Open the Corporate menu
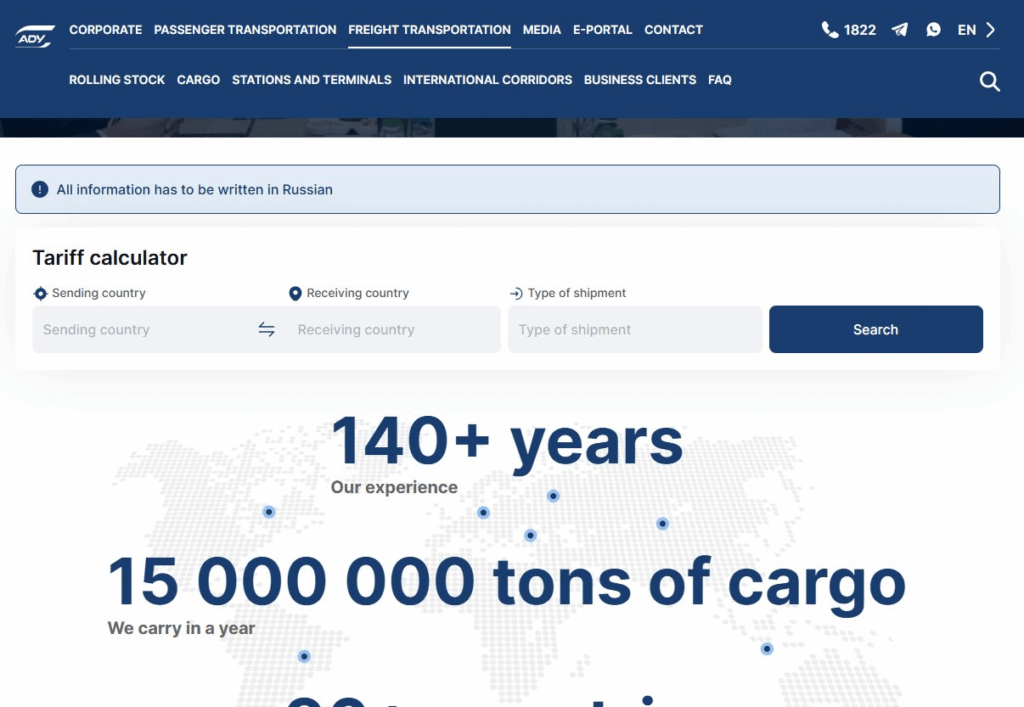 coord(106,30)
